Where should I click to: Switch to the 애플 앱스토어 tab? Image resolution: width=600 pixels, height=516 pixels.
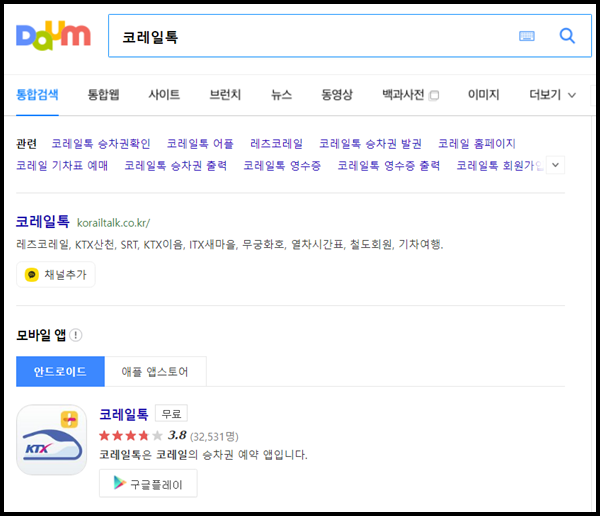[x=155, y=371]
